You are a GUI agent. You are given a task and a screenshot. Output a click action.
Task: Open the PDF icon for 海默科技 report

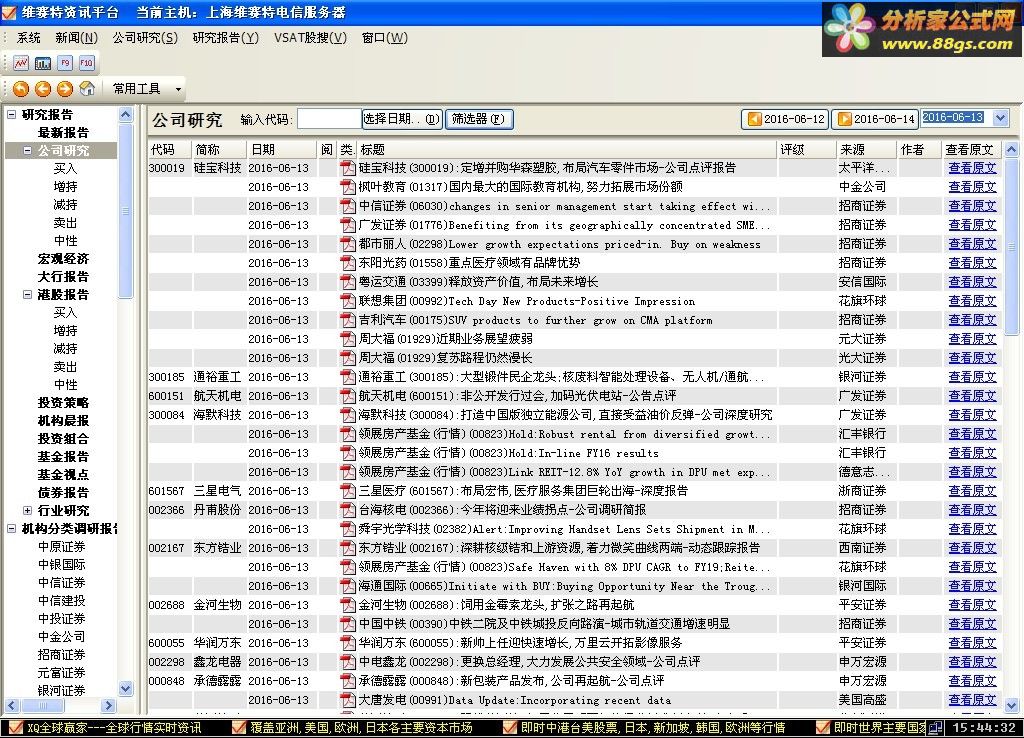click(348, 415)
